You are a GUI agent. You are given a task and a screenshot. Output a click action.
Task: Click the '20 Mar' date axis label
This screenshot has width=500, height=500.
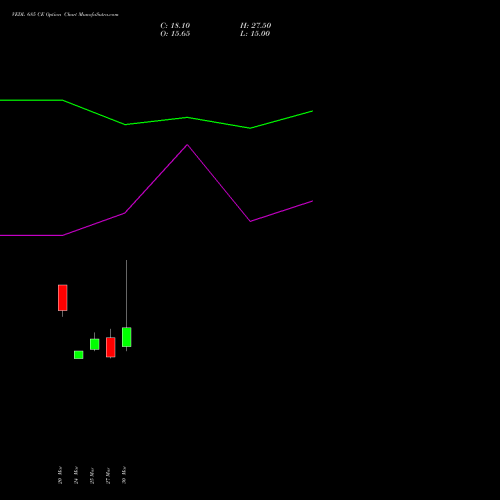pos(60,475)
